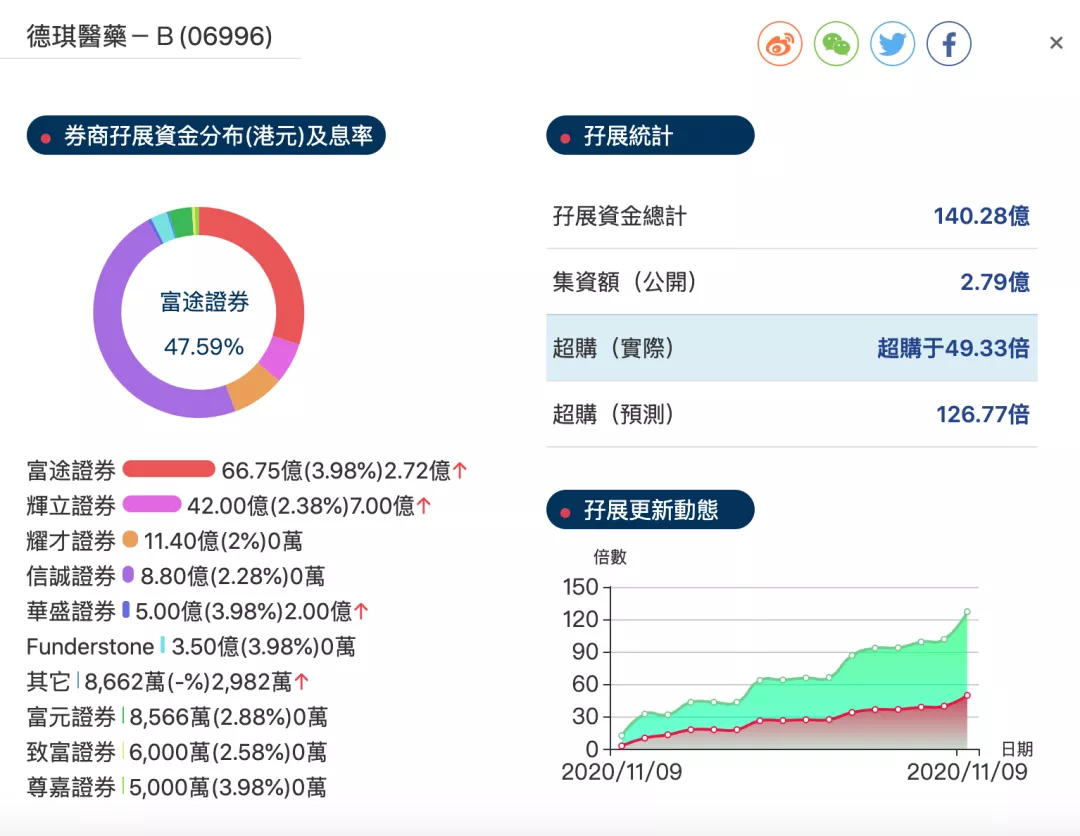Select the highlighted 超購（實際） row

[791, 348]
